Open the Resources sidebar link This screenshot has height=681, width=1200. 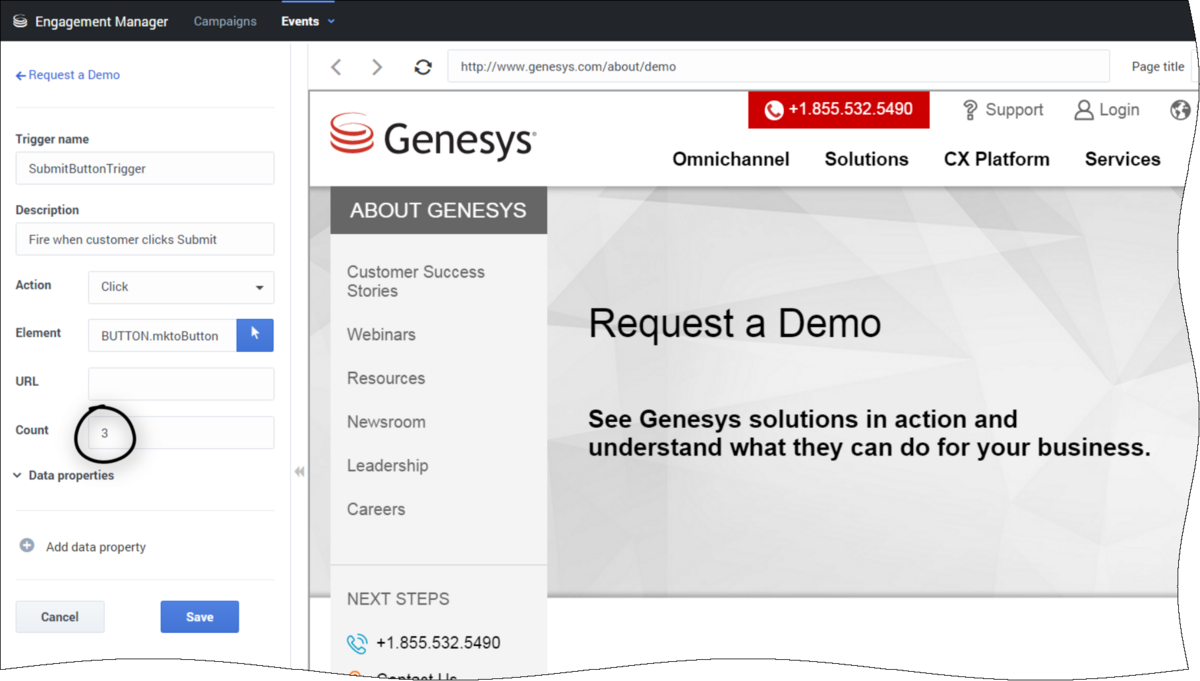pos(386,378)
